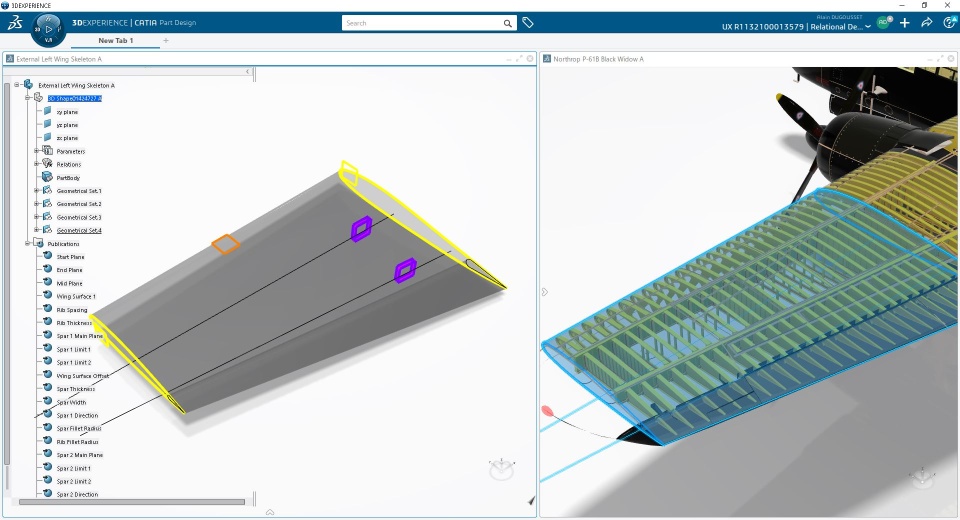The image size is (960, 520).
Task: Collapse the 3D Shape node
Action: pos(27,98)
